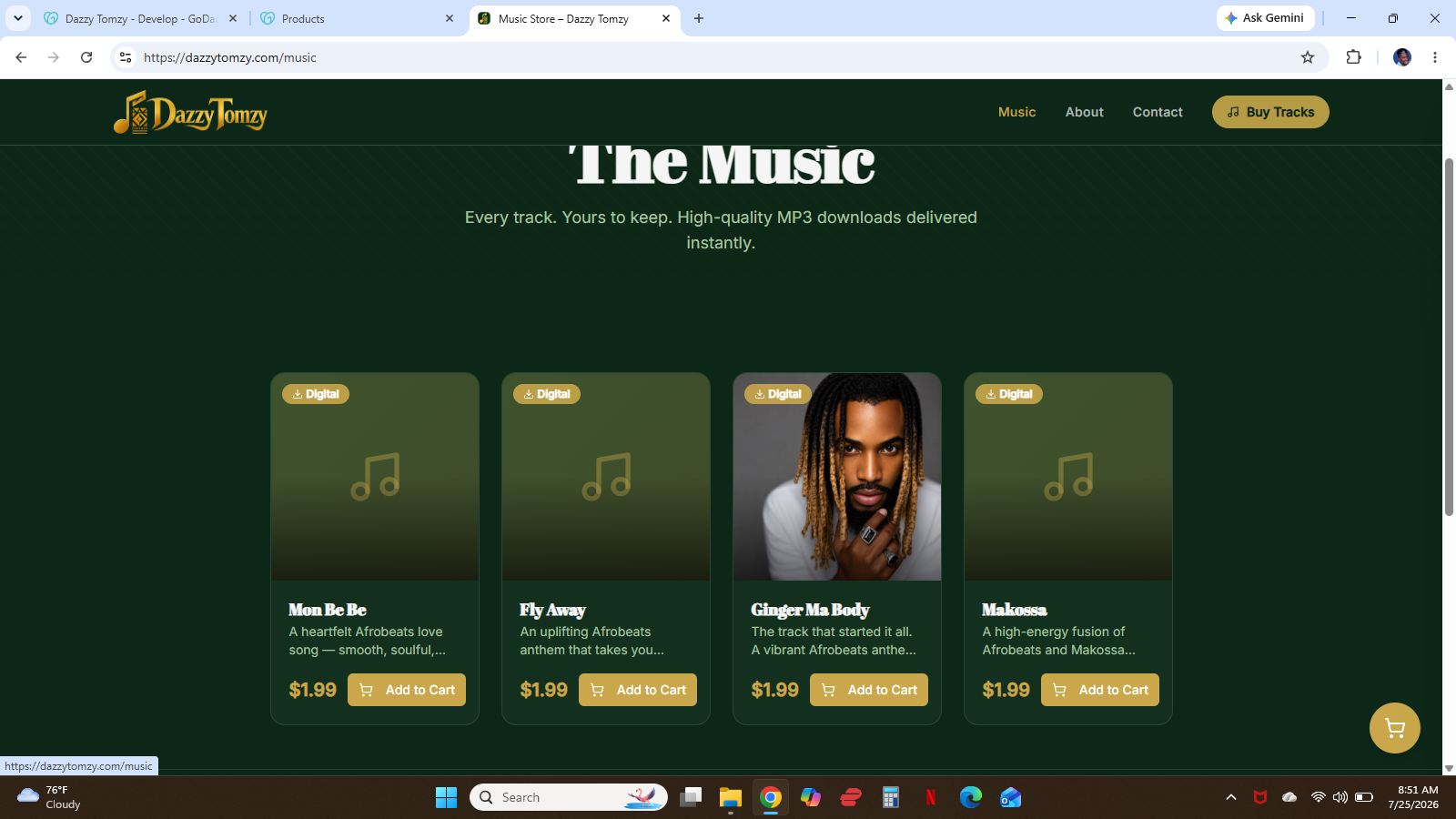
Task: Bookmark this page with the star icon
Action: 1308,57
